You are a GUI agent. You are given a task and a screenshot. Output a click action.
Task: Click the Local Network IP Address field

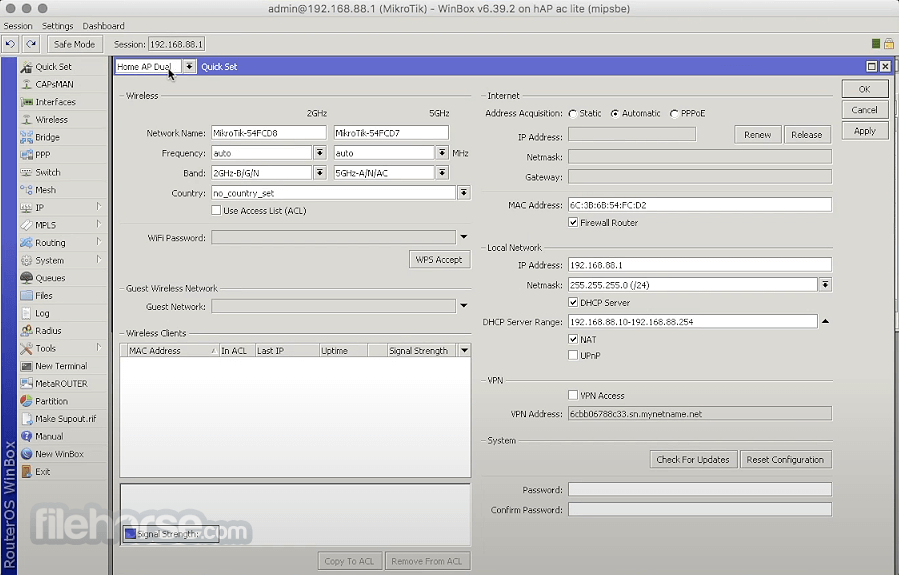click(x=699, y=265)
